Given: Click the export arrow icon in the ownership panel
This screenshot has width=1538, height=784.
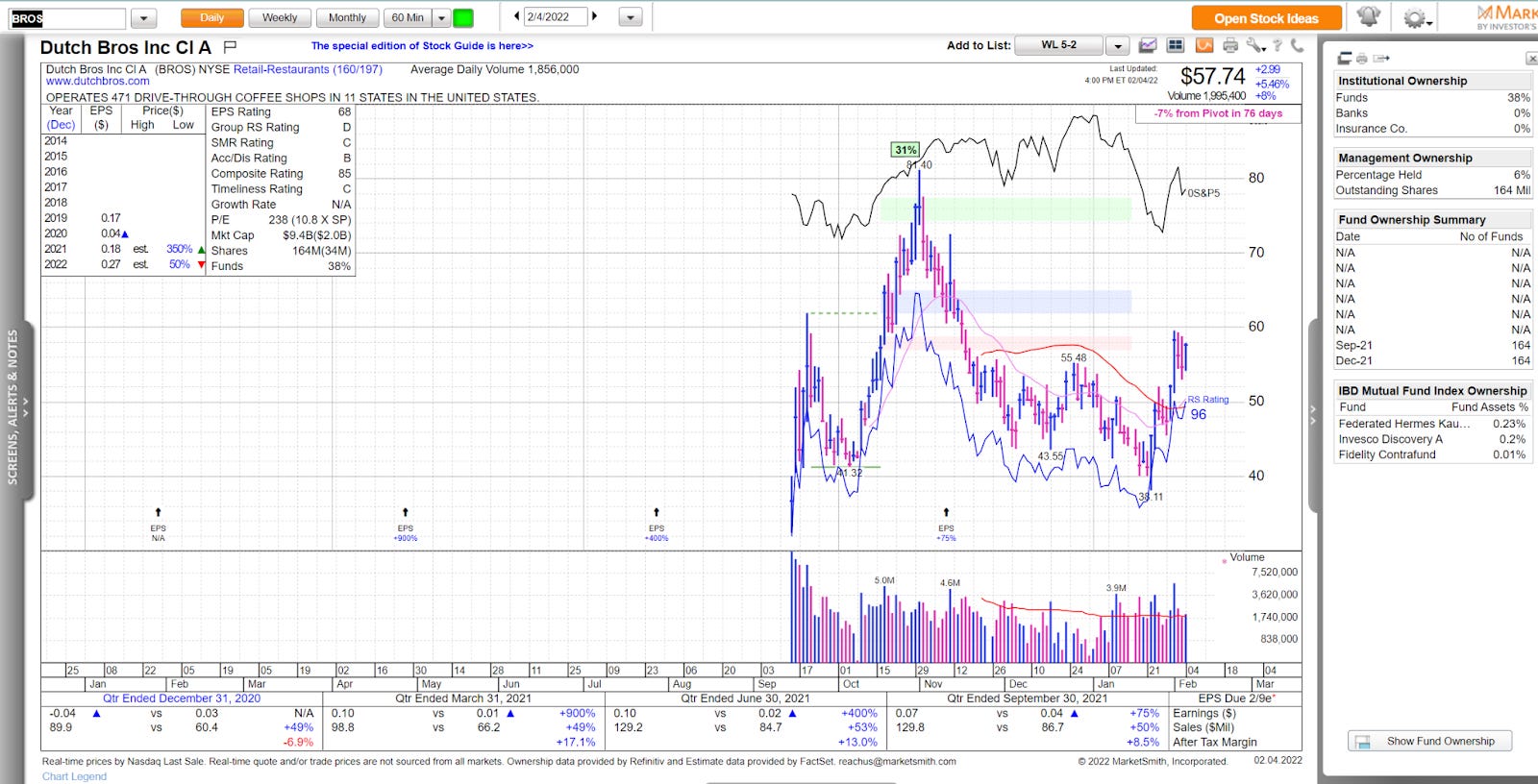Looking at the screenshot, I should [1381, 59].
